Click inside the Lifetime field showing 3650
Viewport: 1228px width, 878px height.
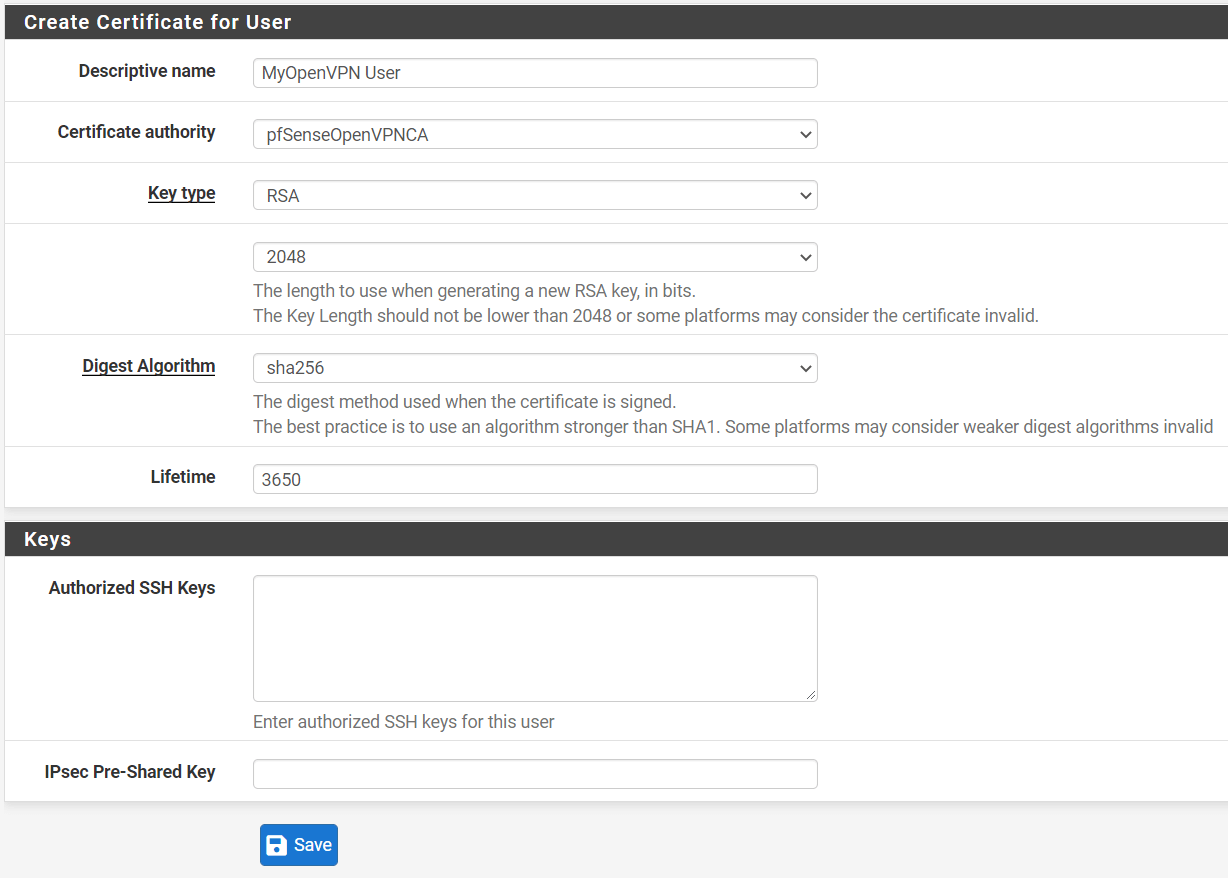click(x=535, y=479)
